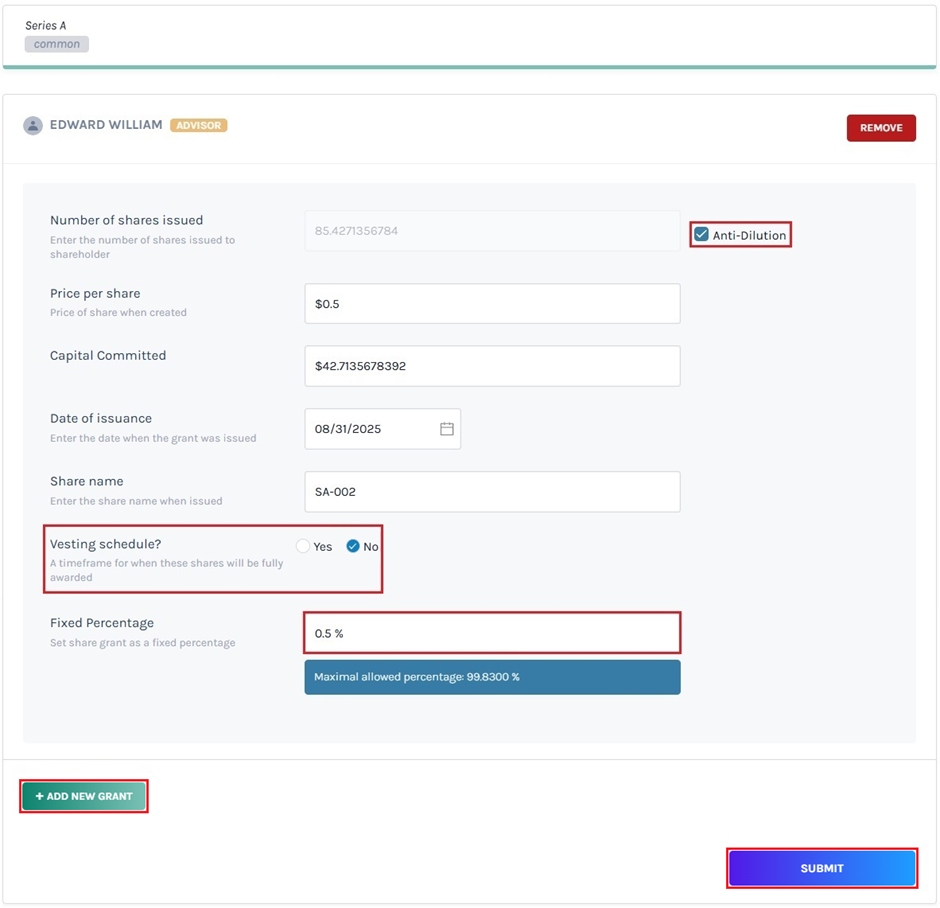Screen dimensions: 940x908
Task: Select No for vesting schedule
Action: coord(353,547)
